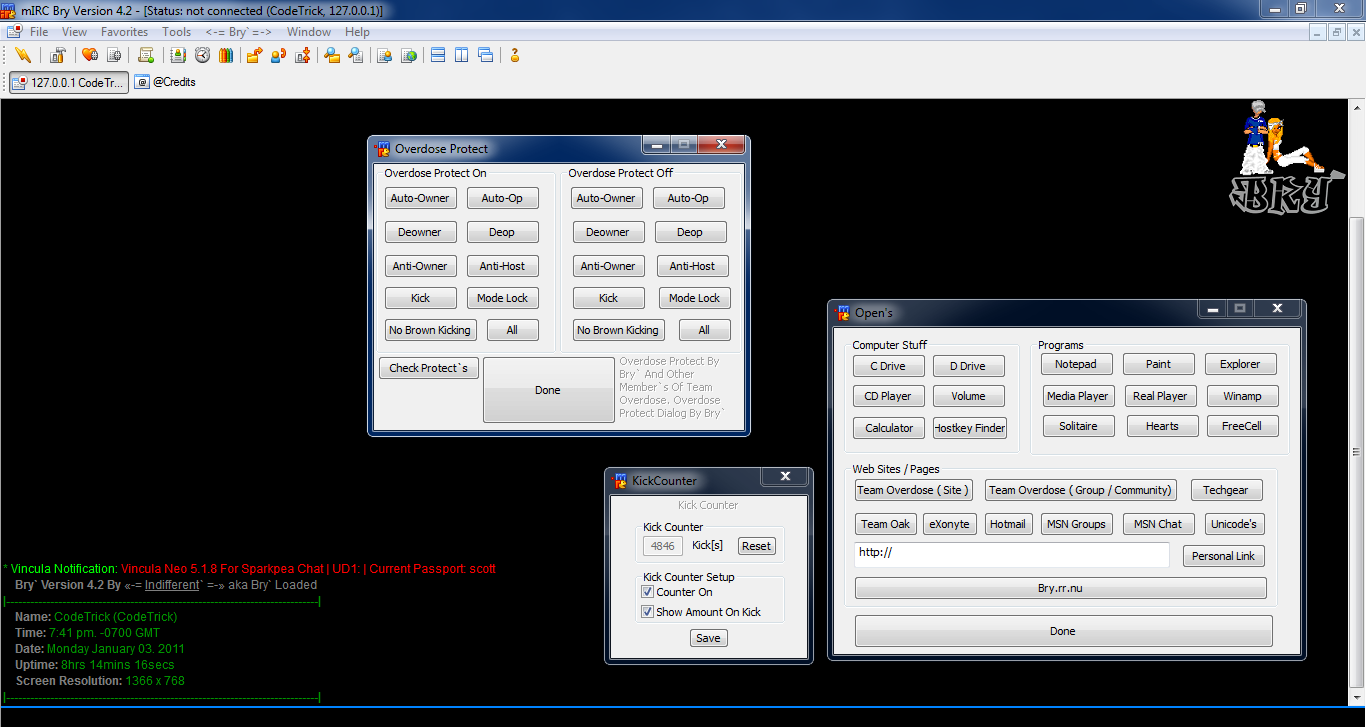Viewport: 1366px width, 727px height.
Task: Open mIRC Options from the toolbar icon
Action: pos(57,55)
